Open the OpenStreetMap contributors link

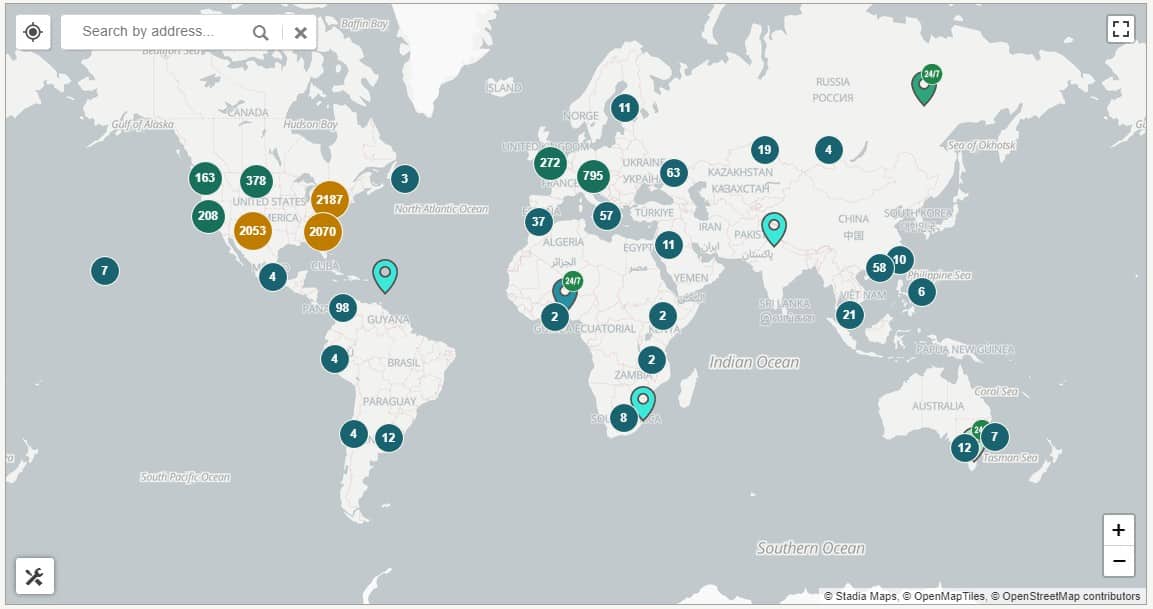pos(1068,596)
